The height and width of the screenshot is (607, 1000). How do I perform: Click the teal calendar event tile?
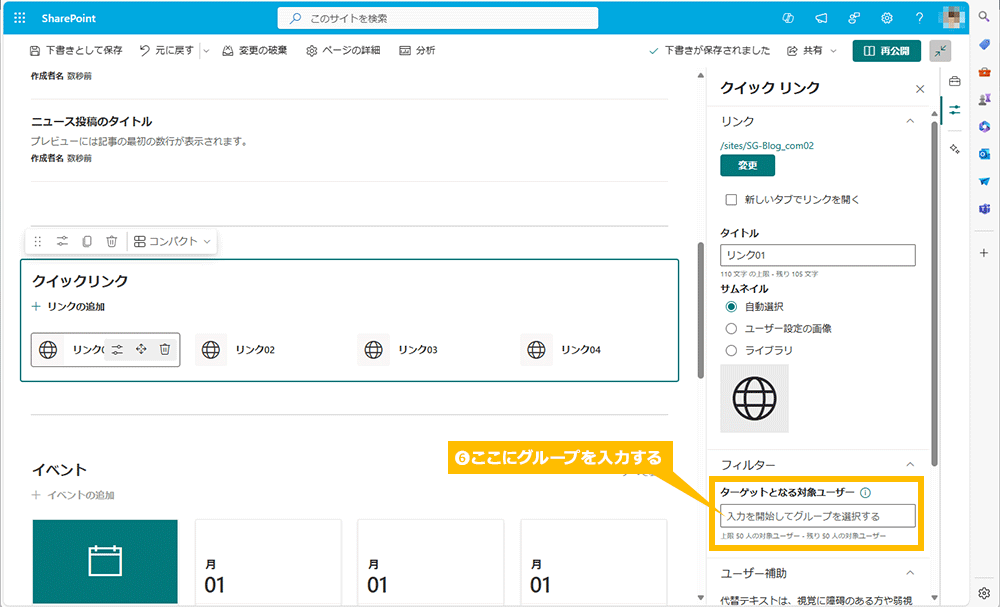(105, 561)
